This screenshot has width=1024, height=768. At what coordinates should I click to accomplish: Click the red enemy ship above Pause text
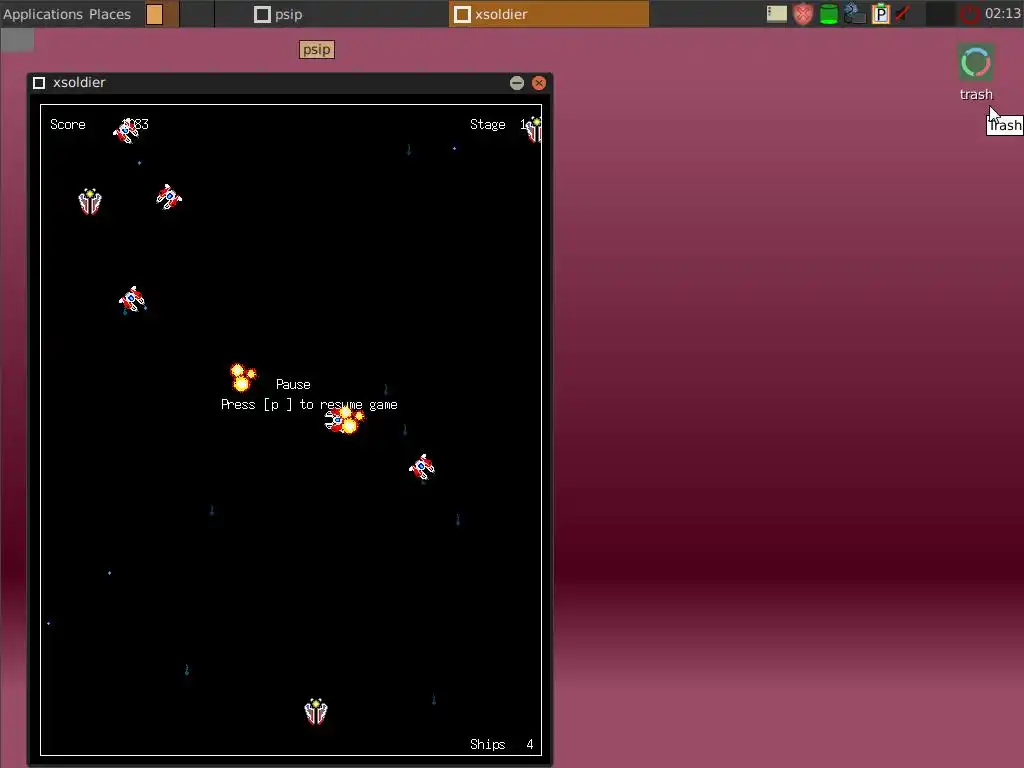coord(133,300)
